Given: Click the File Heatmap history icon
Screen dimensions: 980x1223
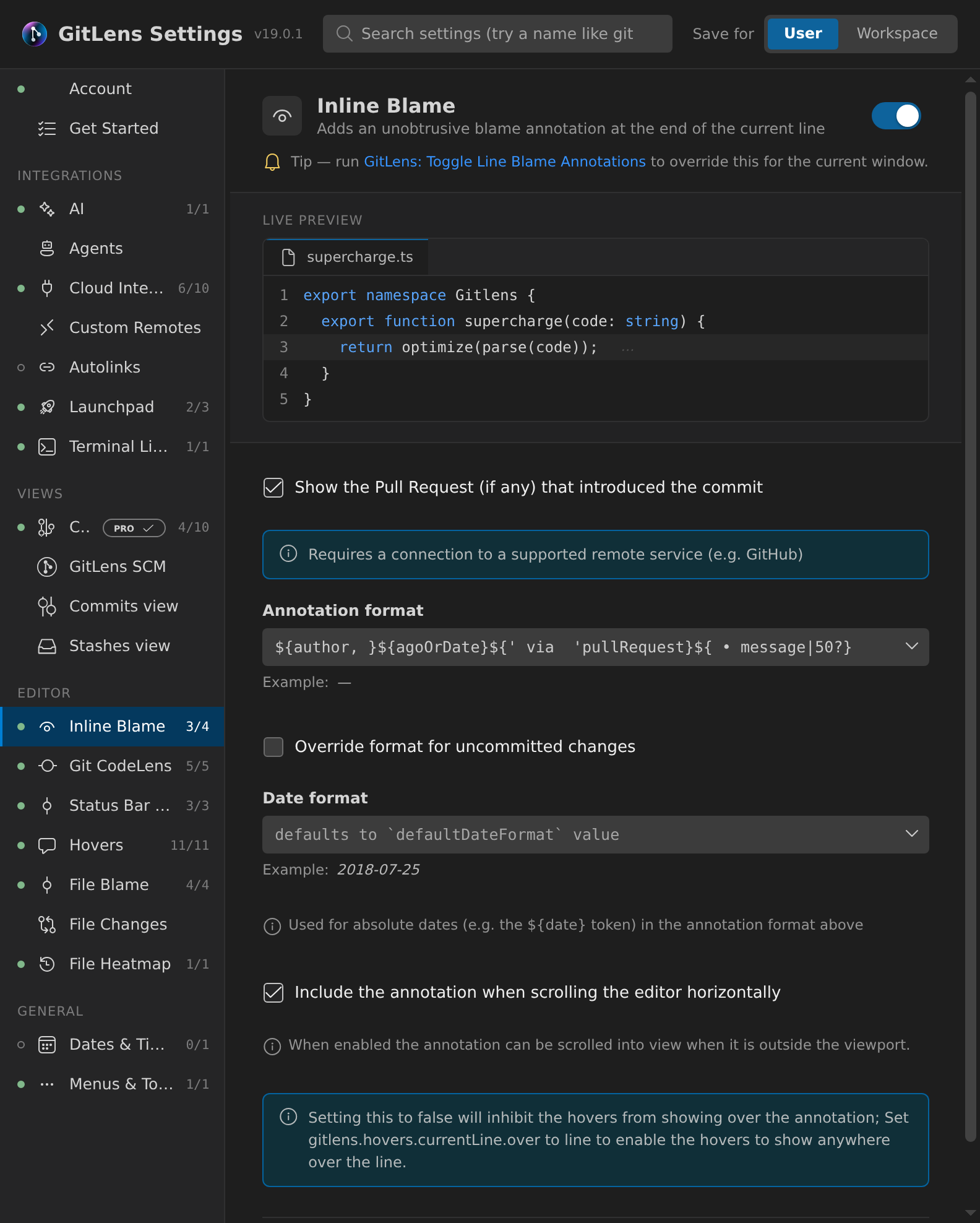Looking at the screenshot, I should coord(47,964).
